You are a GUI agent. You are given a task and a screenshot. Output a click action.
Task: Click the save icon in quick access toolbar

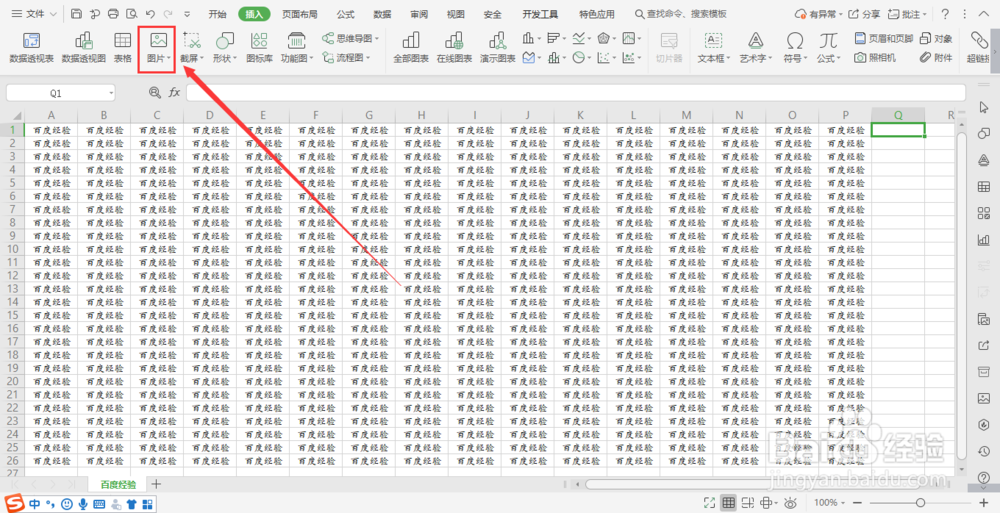[x=77, y=13]
